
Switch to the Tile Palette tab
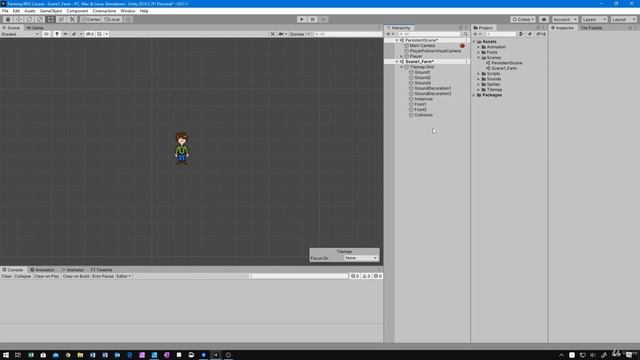pyautogui.click(x=591, y=28)
